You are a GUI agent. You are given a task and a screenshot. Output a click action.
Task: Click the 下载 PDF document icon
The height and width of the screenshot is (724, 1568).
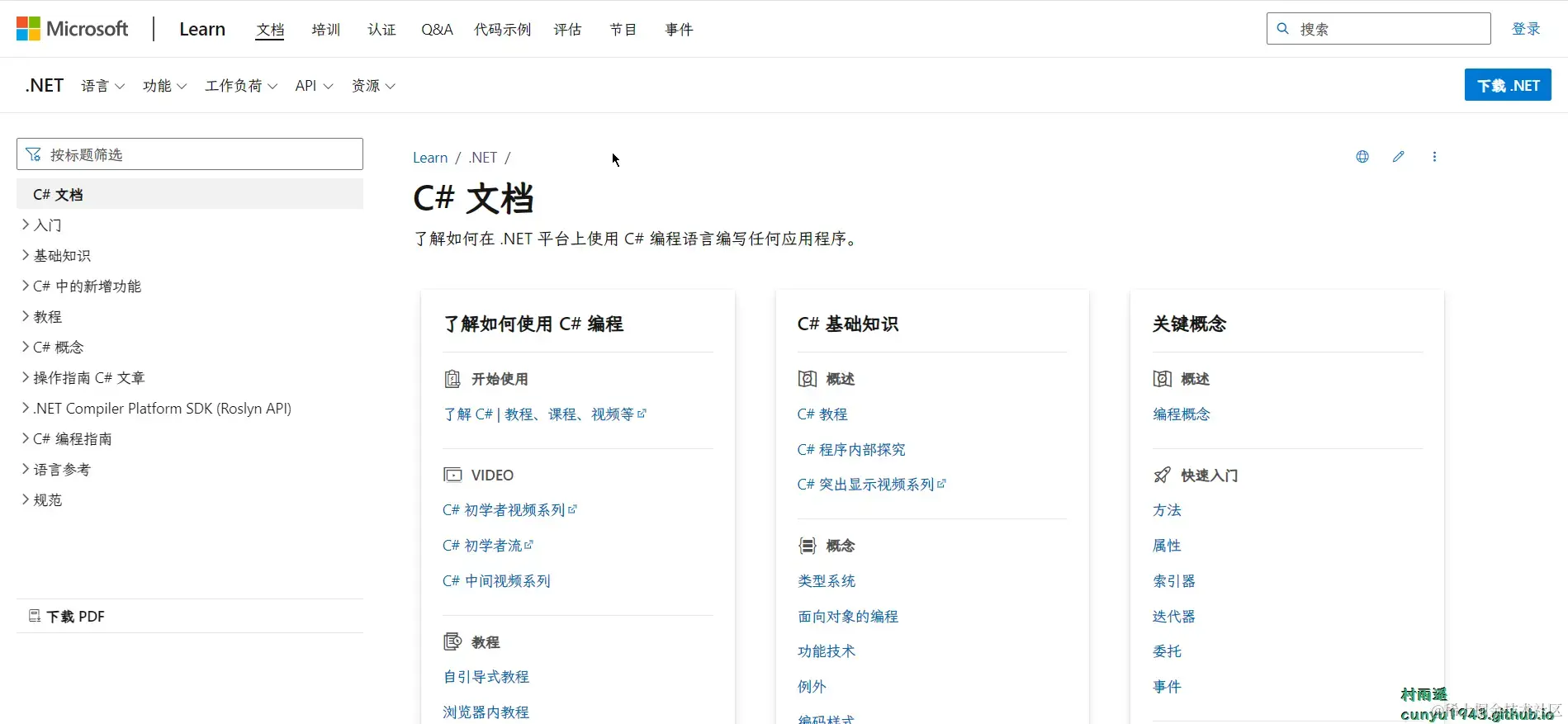pyautogui.click(x=35, y=616)
